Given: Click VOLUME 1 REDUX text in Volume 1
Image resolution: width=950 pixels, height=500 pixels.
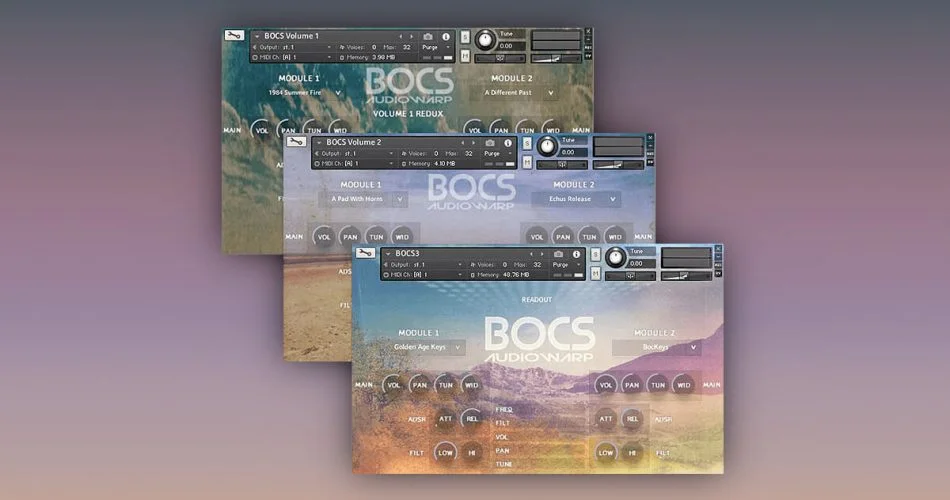Looking at the screenshot, I should [408, 113].
